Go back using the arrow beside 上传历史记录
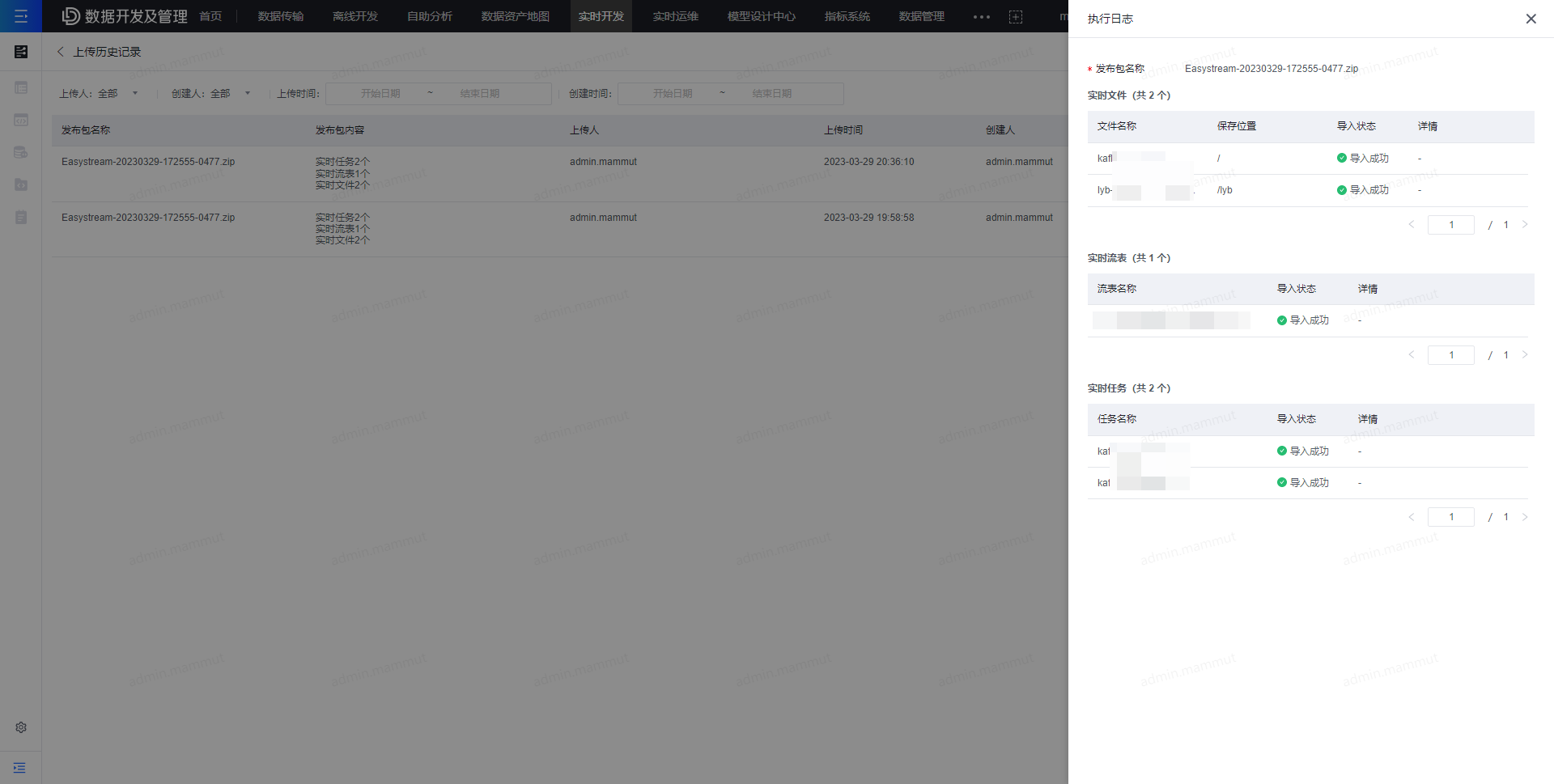Image resolution: width=1554 pixels, height=784 pixels. point(61,52)
